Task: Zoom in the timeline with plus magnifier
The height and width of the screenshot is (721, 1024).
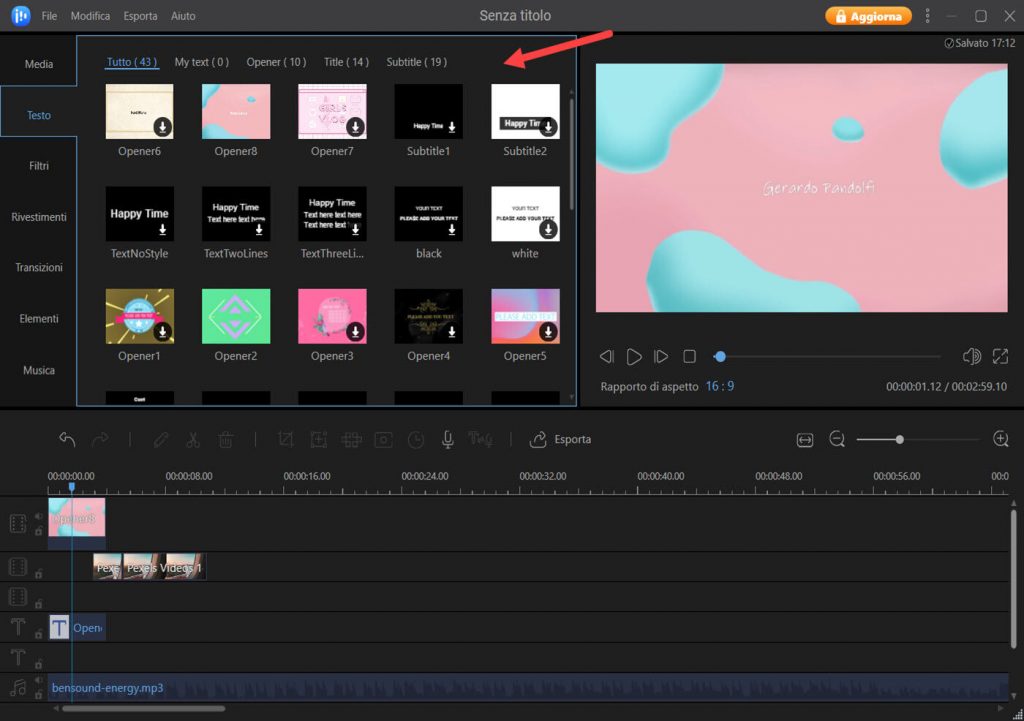Action: (1000, 439)
